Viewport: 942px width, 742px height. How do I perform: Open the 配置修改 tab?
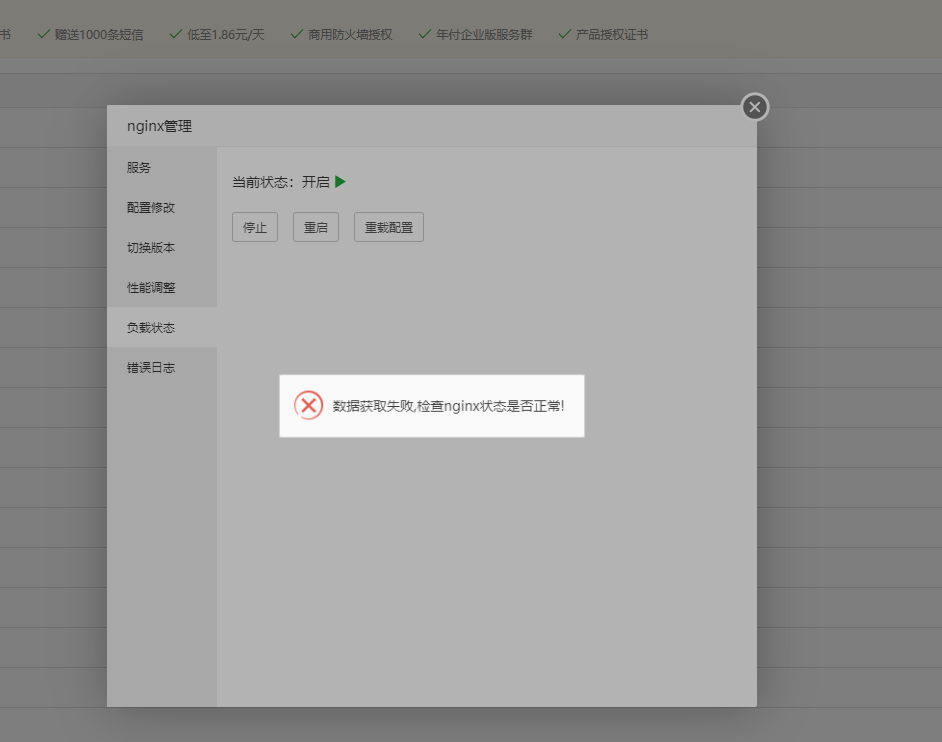pos(162,207)
